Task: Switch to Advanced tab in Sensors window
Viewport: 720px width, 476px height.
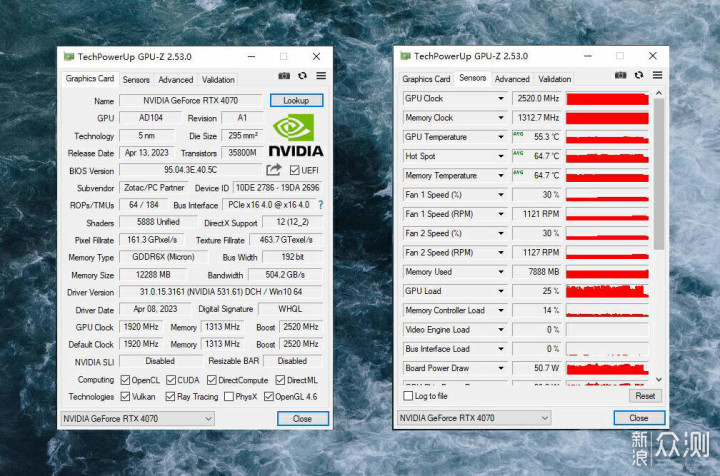Action: click(x=512, y=79)
